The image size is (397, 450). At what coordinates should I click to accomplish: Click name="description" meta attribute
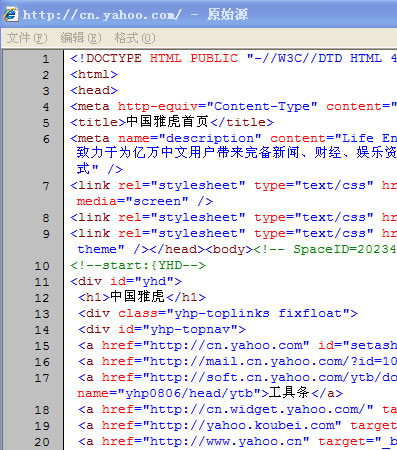[x=190, y=138]
